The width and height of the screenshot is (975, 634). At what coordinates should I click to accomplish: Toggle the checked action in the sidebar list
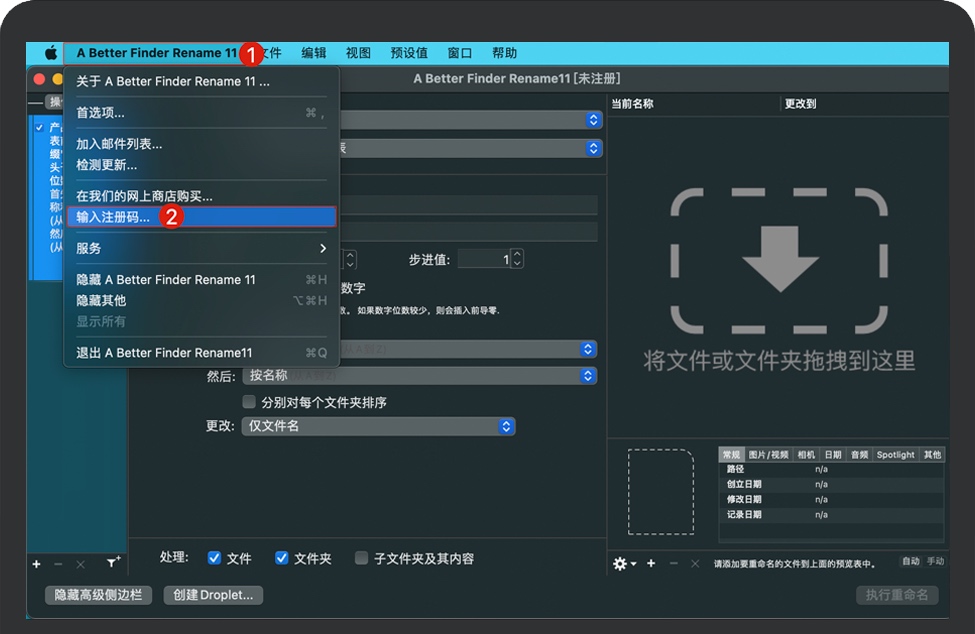[39, 127]
